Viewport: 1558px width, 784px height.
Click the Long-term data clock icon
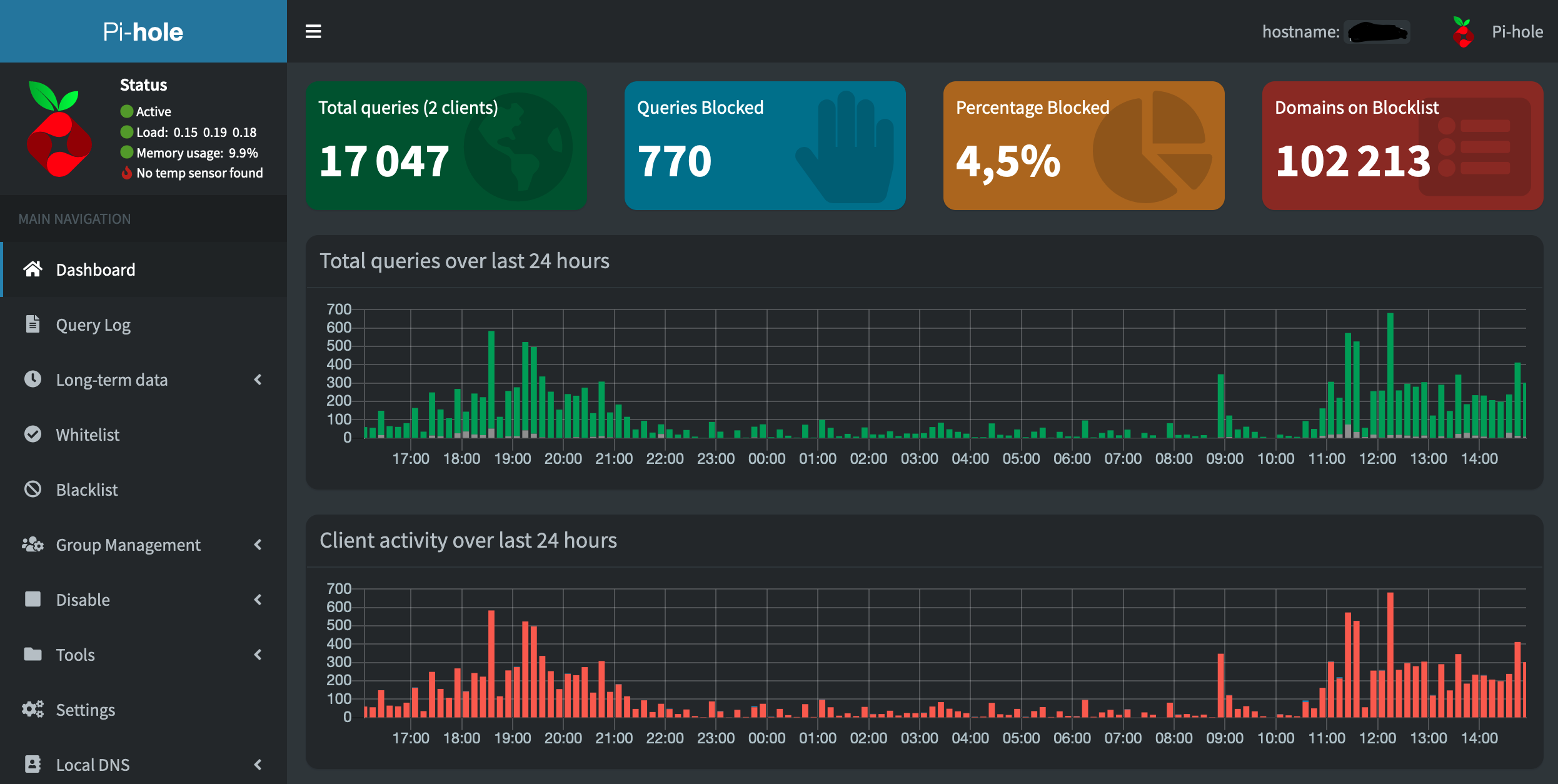tap(33, 379)
